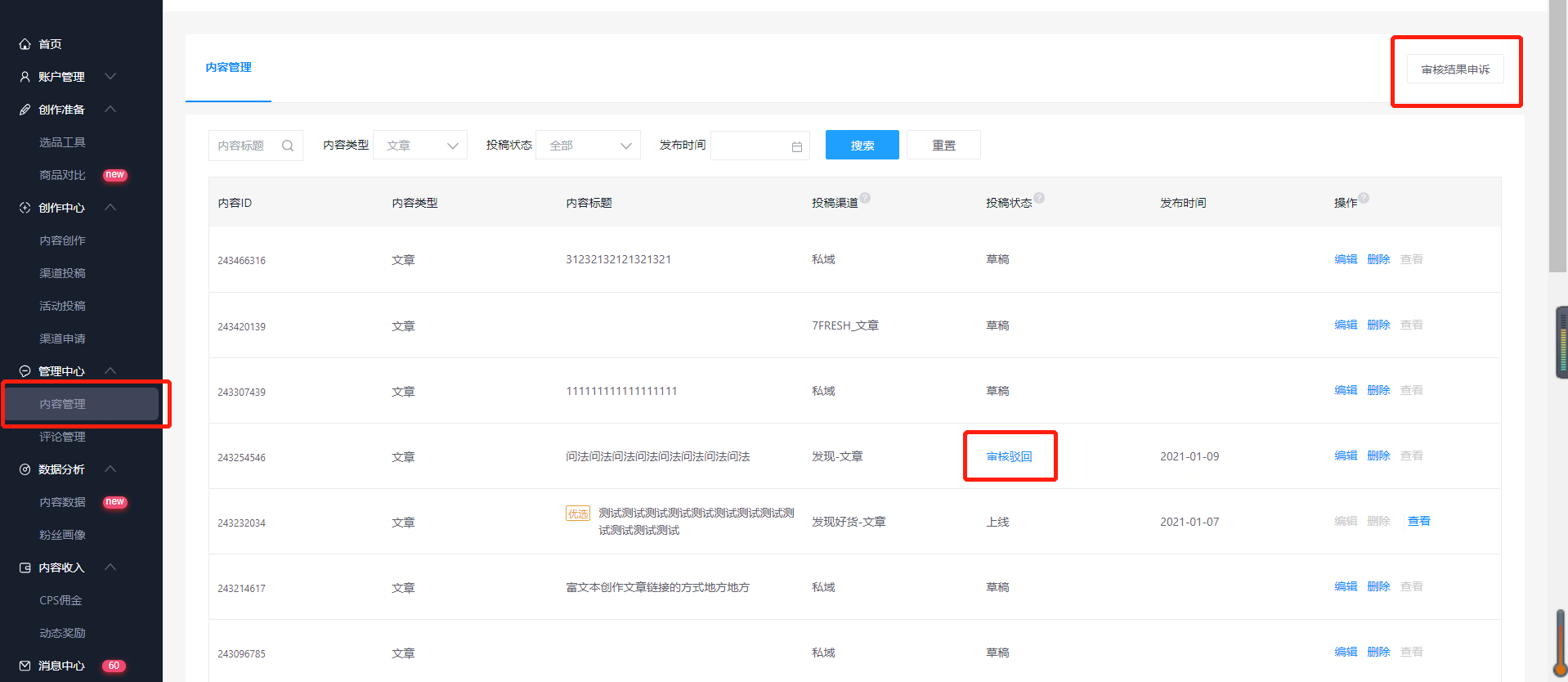Click the 重置 button

click(943, 145)
